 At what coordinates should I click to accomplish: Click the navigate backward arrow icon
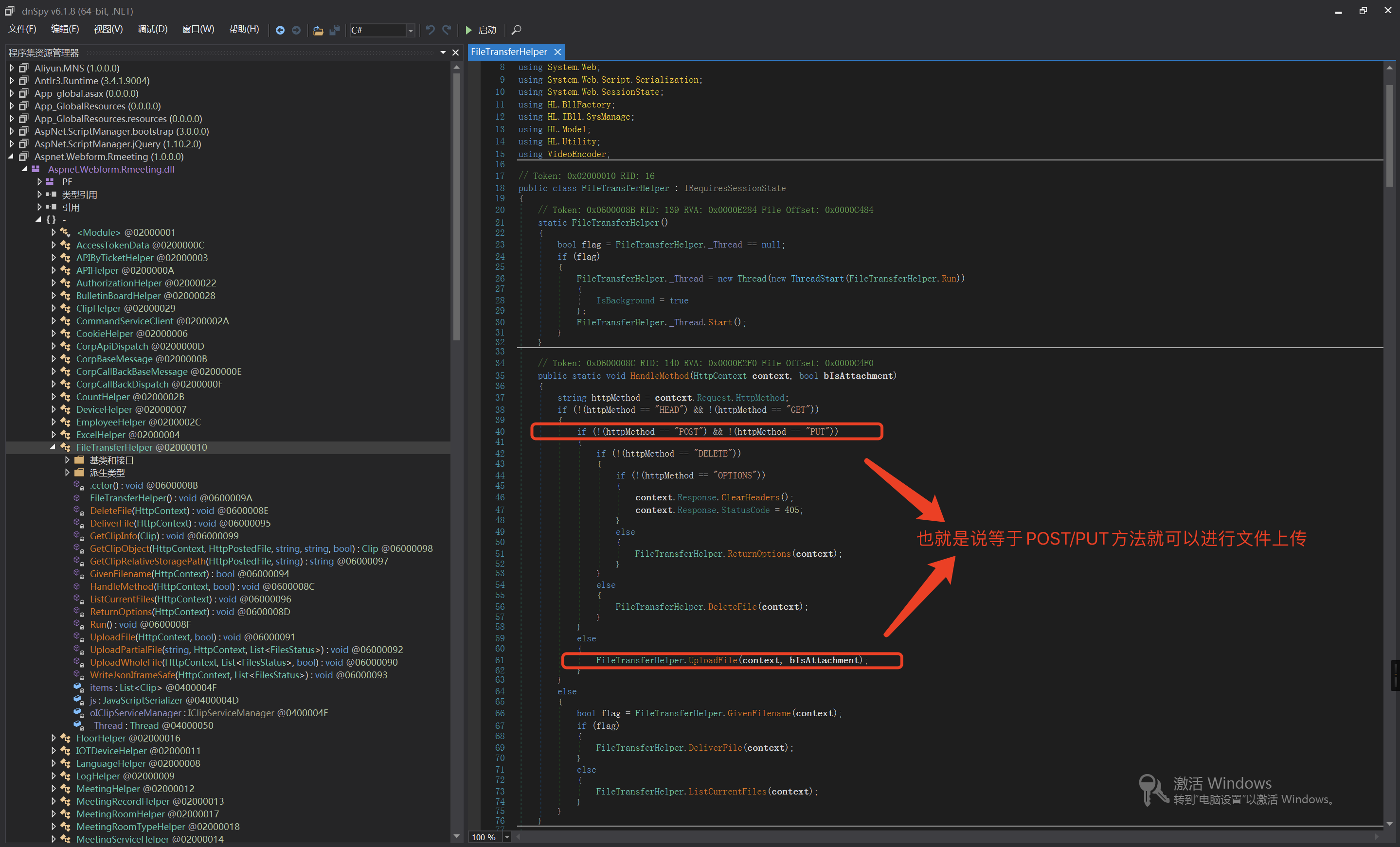[x=280, y=30]
